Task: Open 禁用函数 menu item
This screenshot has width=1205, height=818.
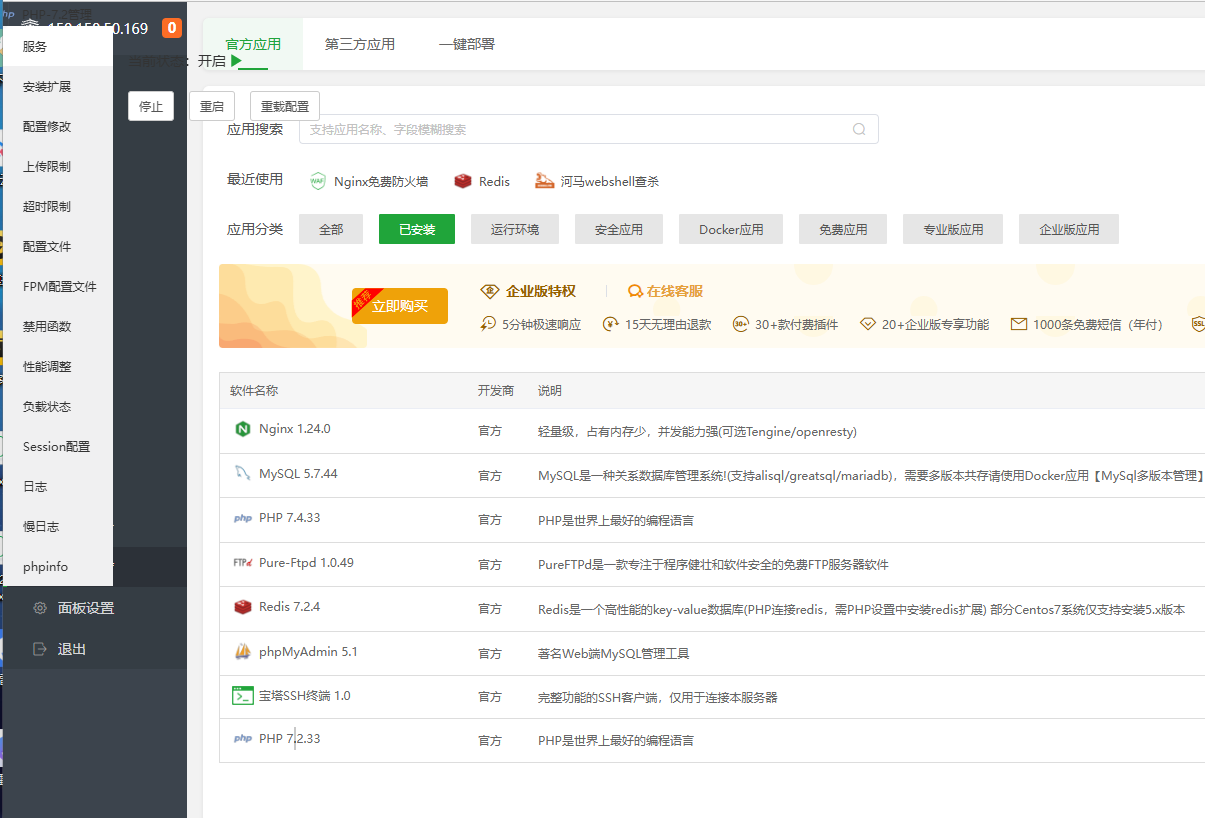Action: coord(58,327)
